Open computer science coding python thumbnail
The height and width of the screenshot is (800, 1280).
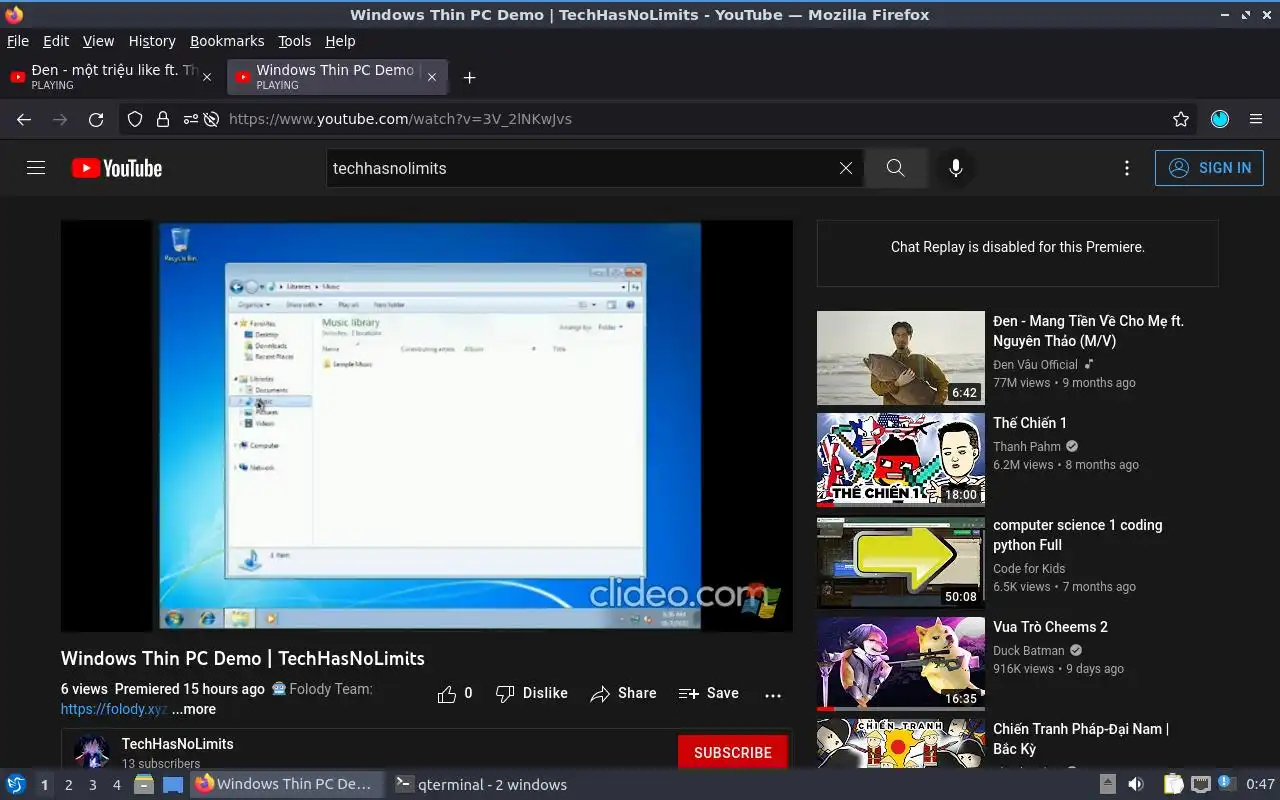(x=901, y=562)
